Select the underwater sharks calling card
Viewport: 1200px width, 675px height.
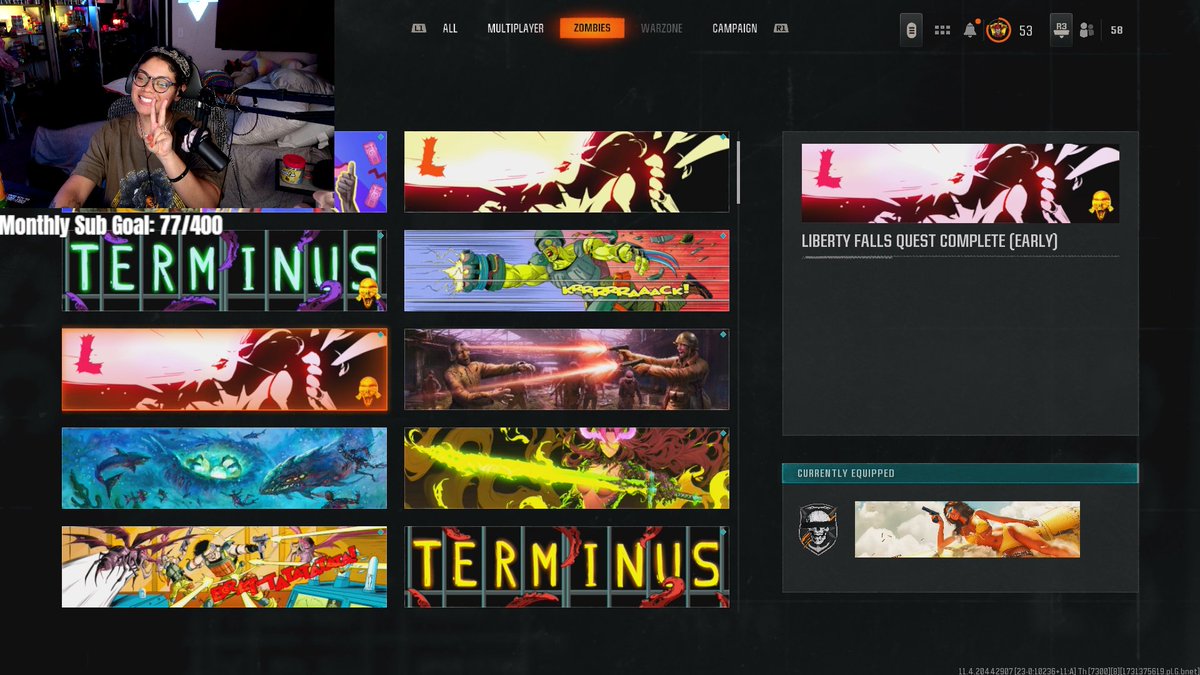coord(224,468)
